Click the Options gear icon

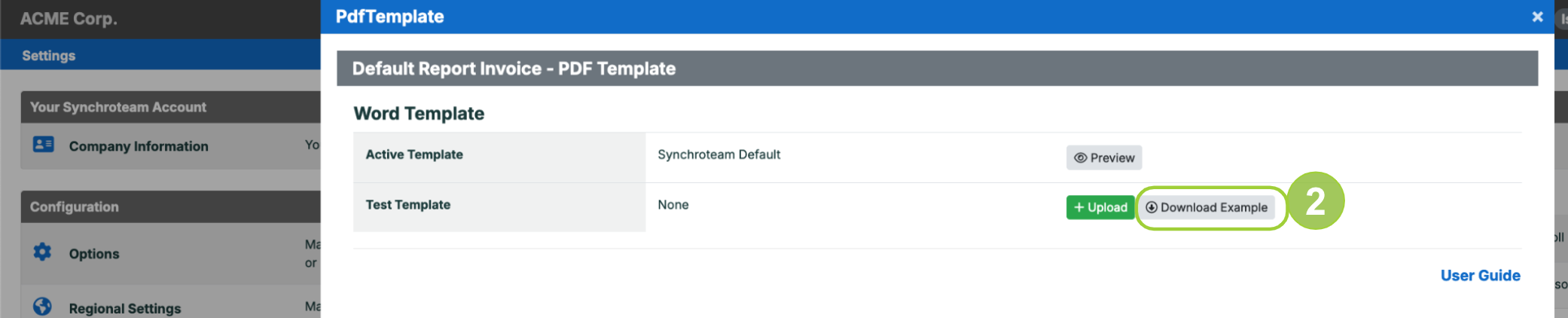43,252
